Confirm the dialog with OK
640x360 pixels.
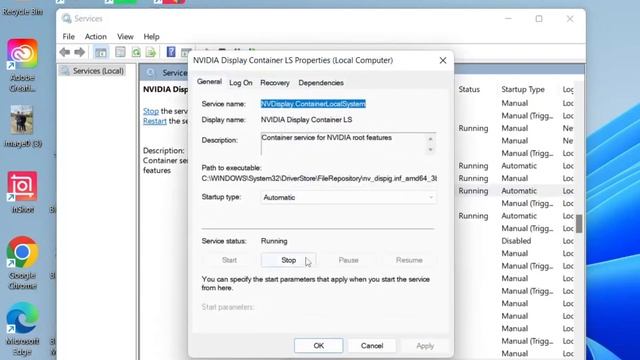coord(318,346)
